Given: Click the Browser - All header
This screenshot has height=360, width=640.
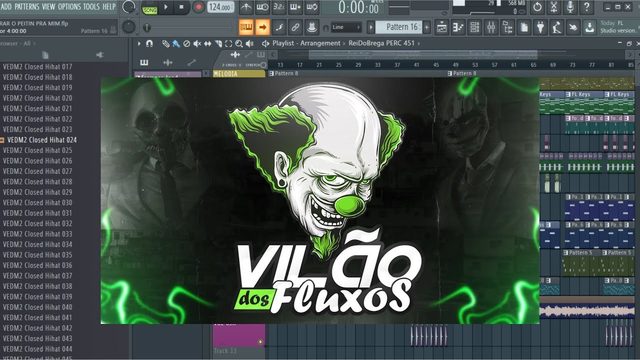Looking at the screenshot, I should click(16, 43).
